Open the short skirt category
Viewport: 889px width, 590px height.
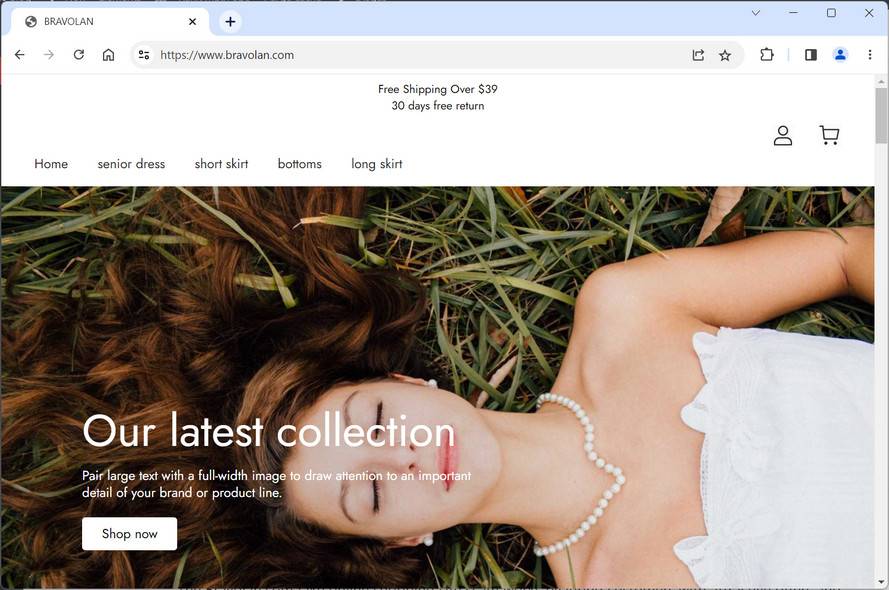[x=221, y=164]
